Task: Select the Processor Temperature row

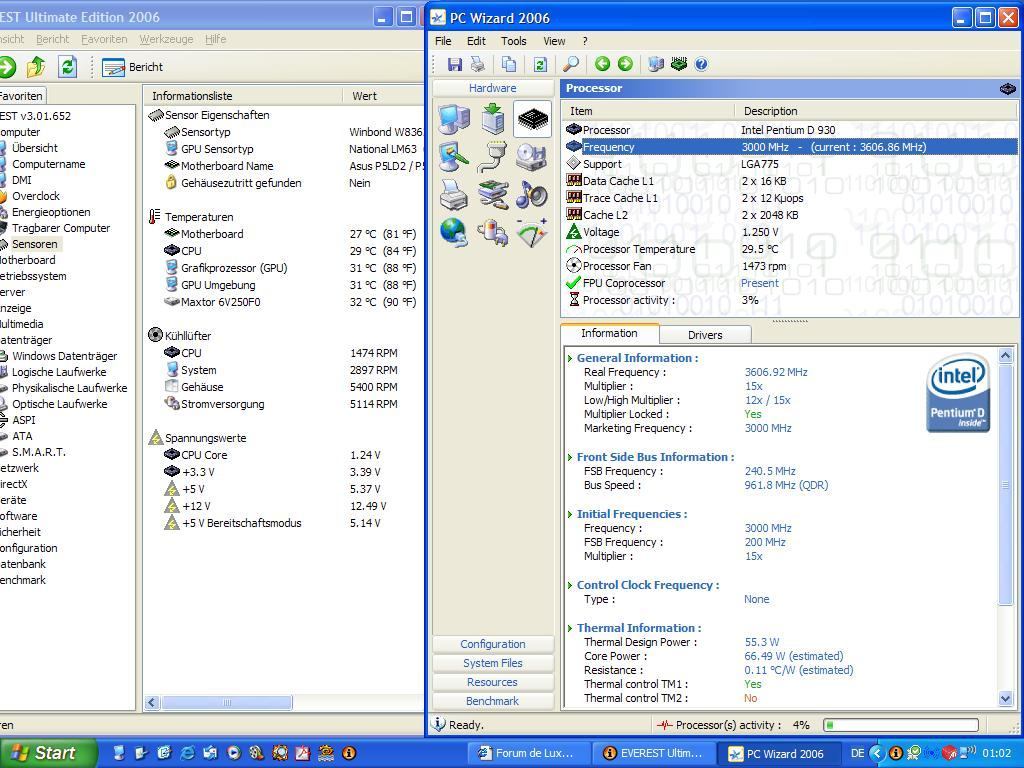Action: [x=790, y=249]
